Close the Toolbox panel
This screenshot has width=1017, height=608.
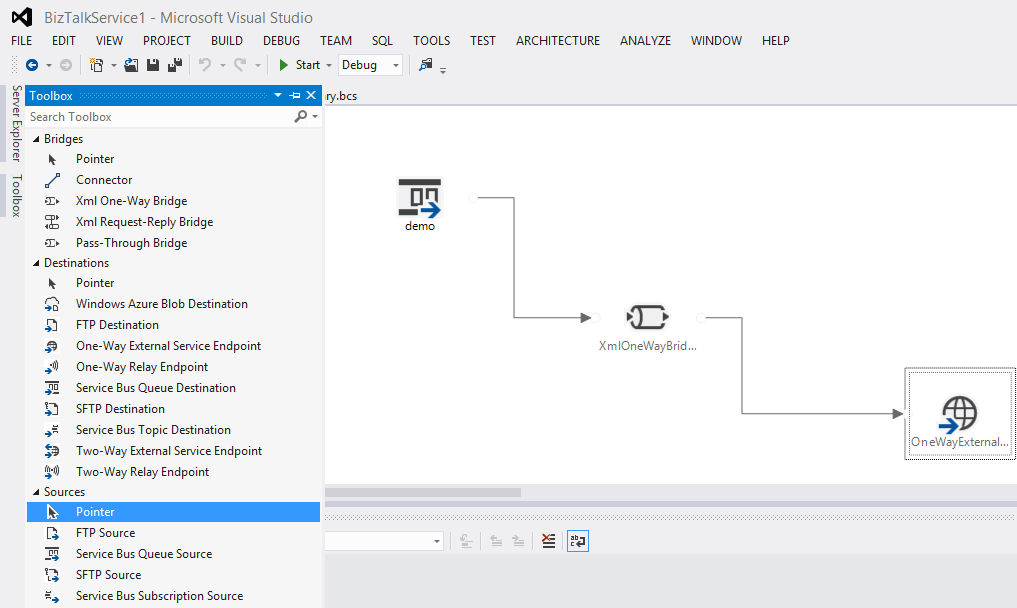click(x=311, y=95)
